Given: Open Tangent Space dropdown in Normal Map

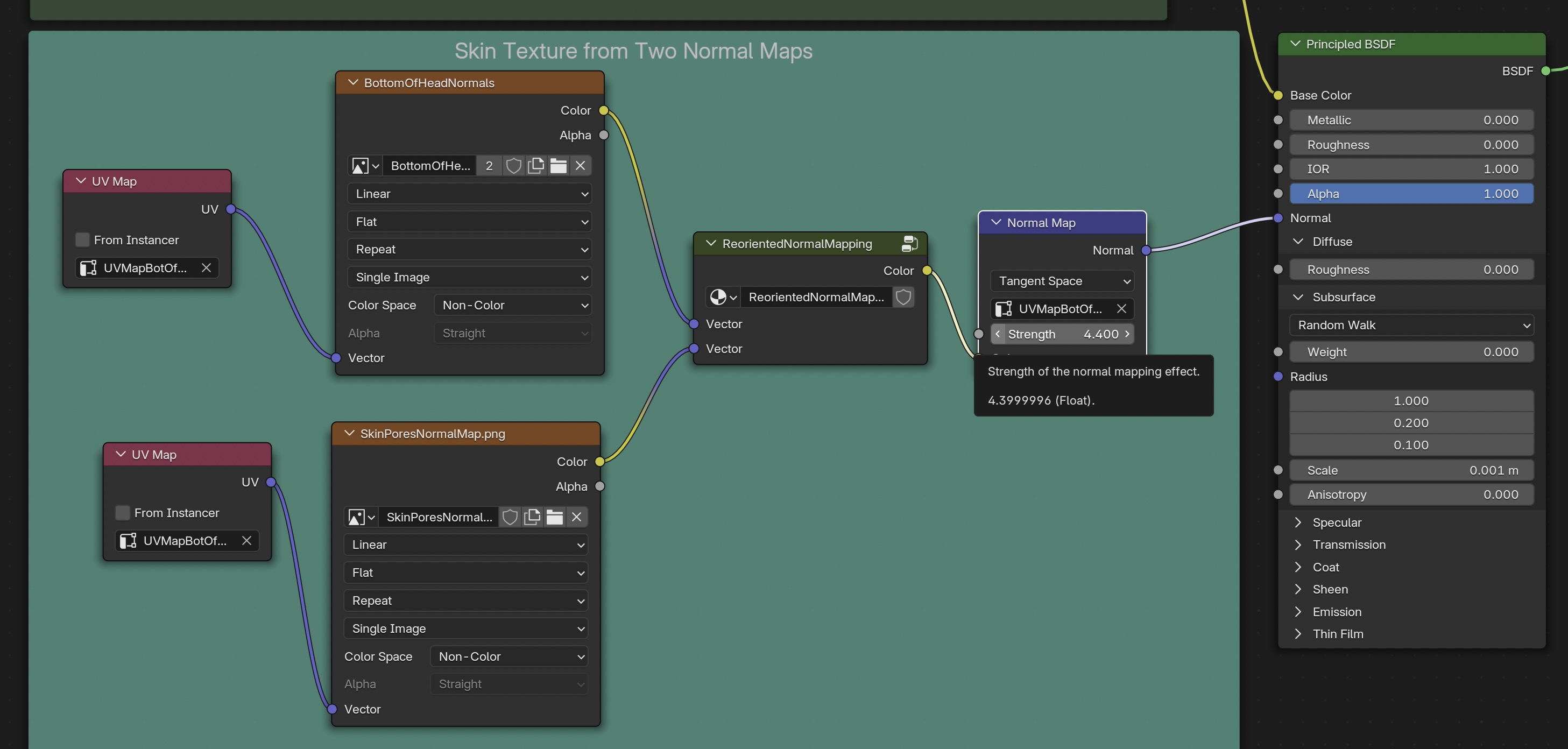Looking at the screenshot, I should (x=1062, y=280).
